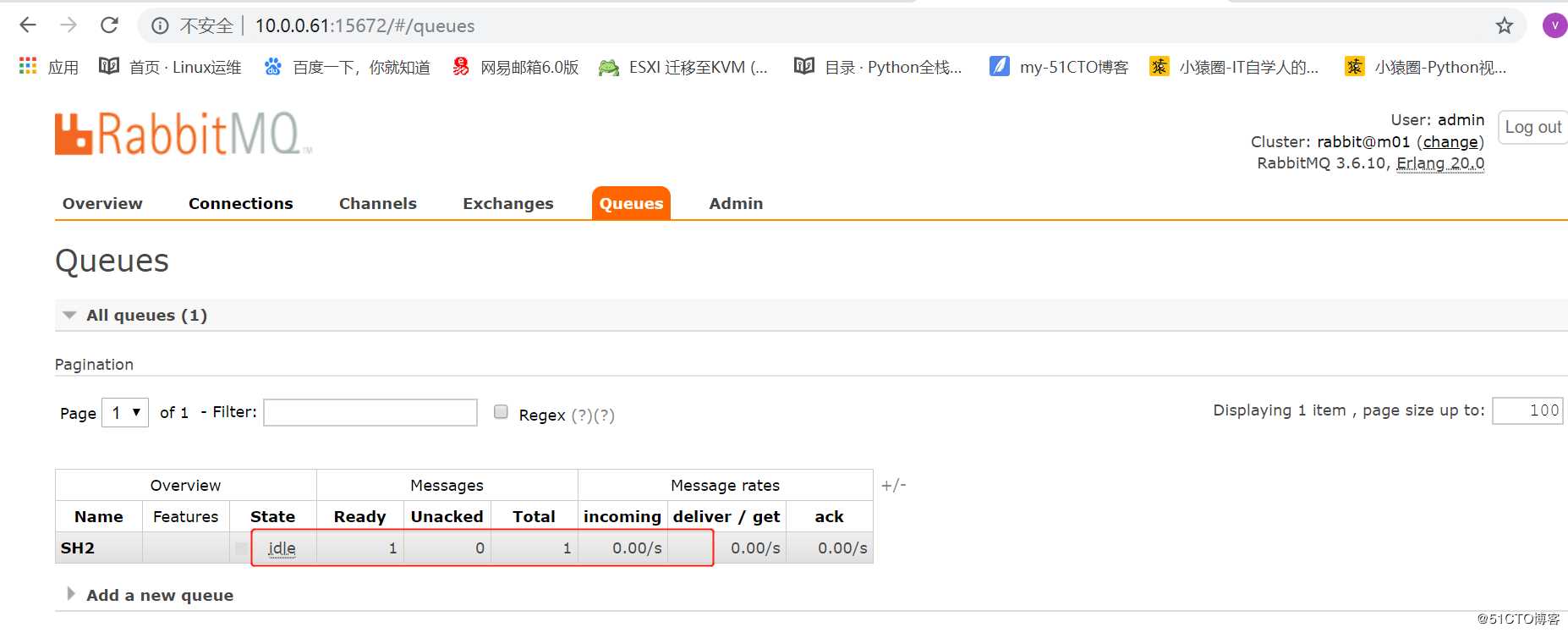This screenshot has height=633, width=1568.
Task: Click the Log out button
Action: (x=1532, y=127)
